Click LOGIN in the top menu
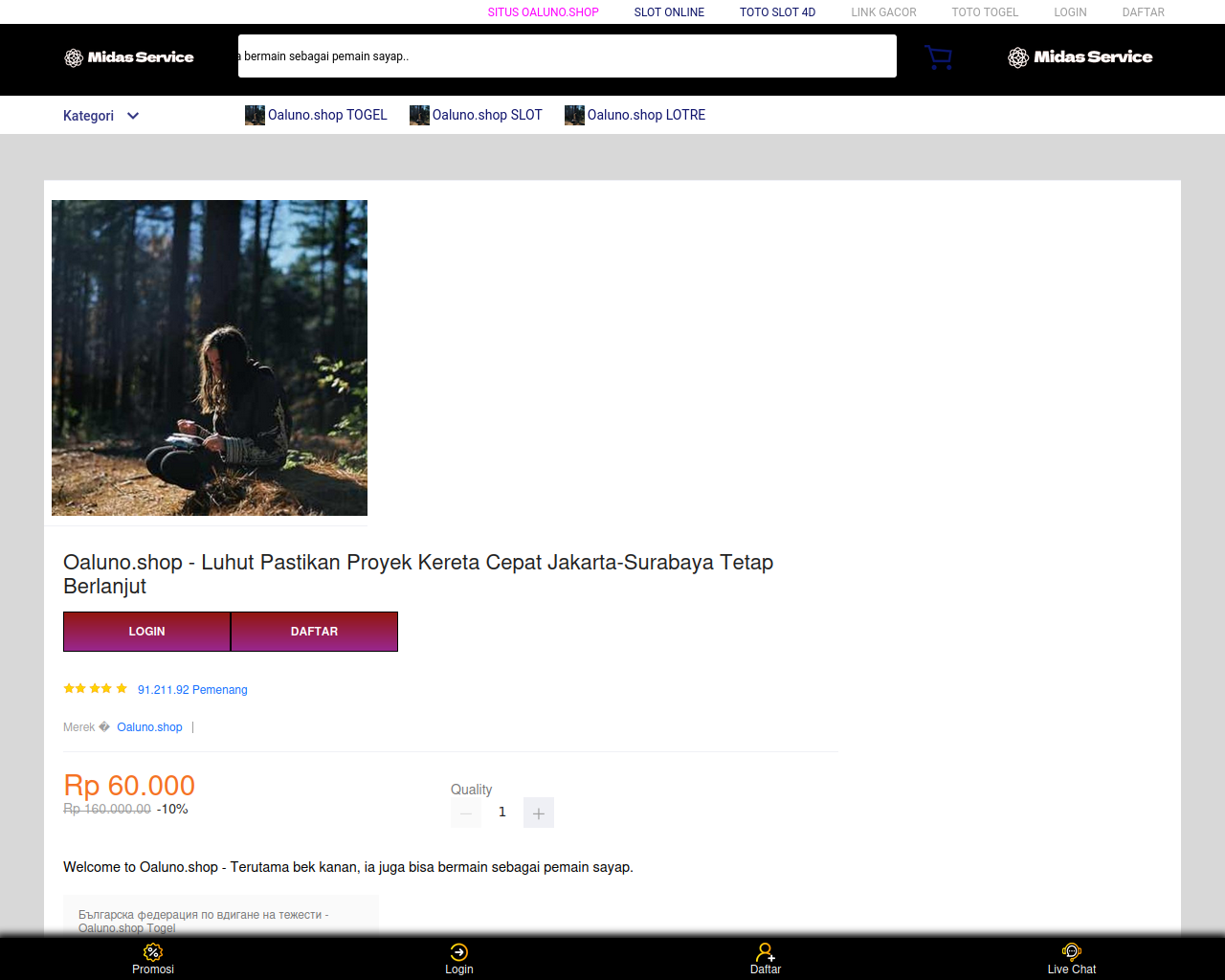1225x980 pixels. pos(1070,12)
